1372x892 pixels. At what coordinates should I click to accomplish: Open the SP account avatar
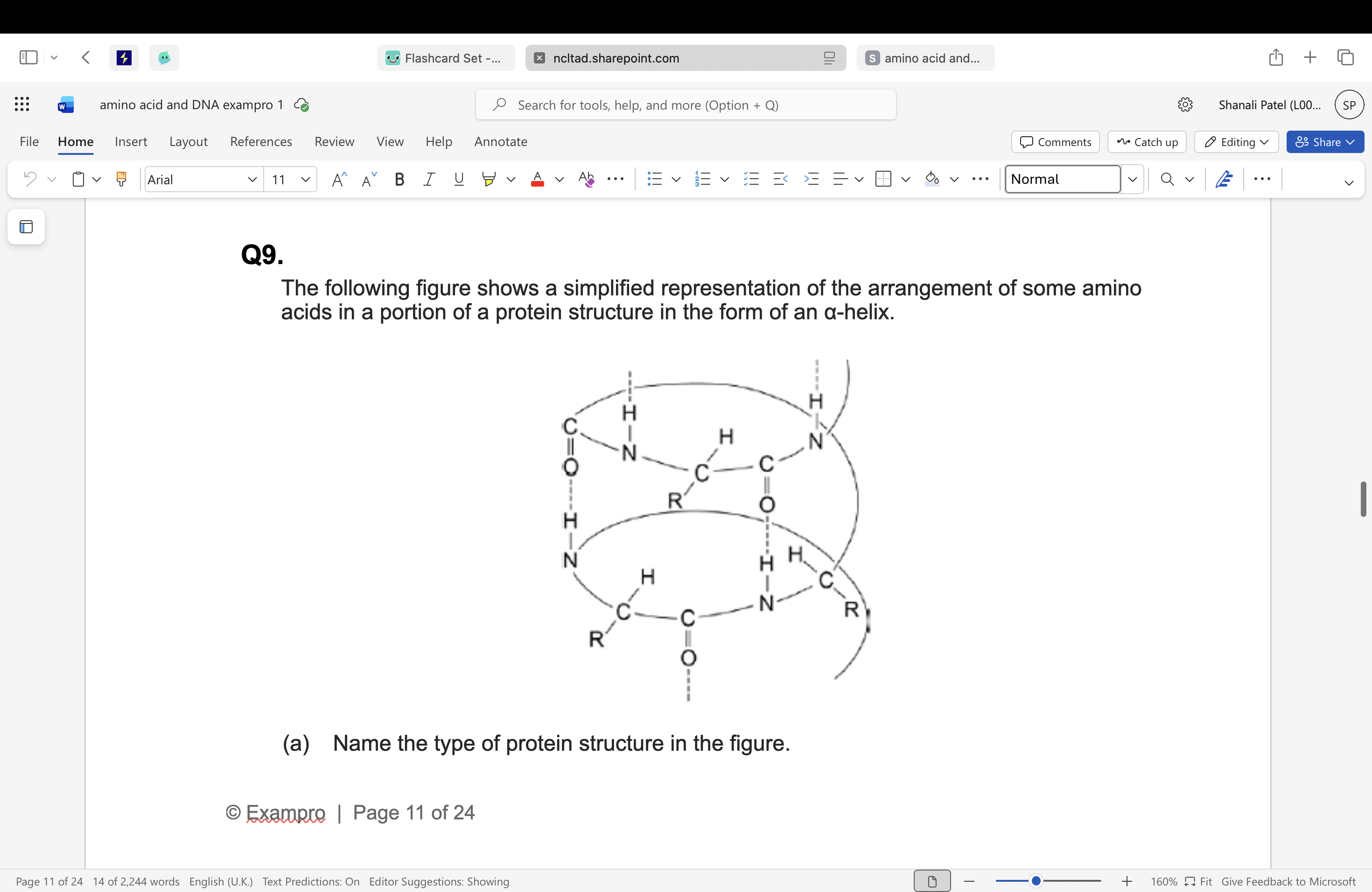1349,105
